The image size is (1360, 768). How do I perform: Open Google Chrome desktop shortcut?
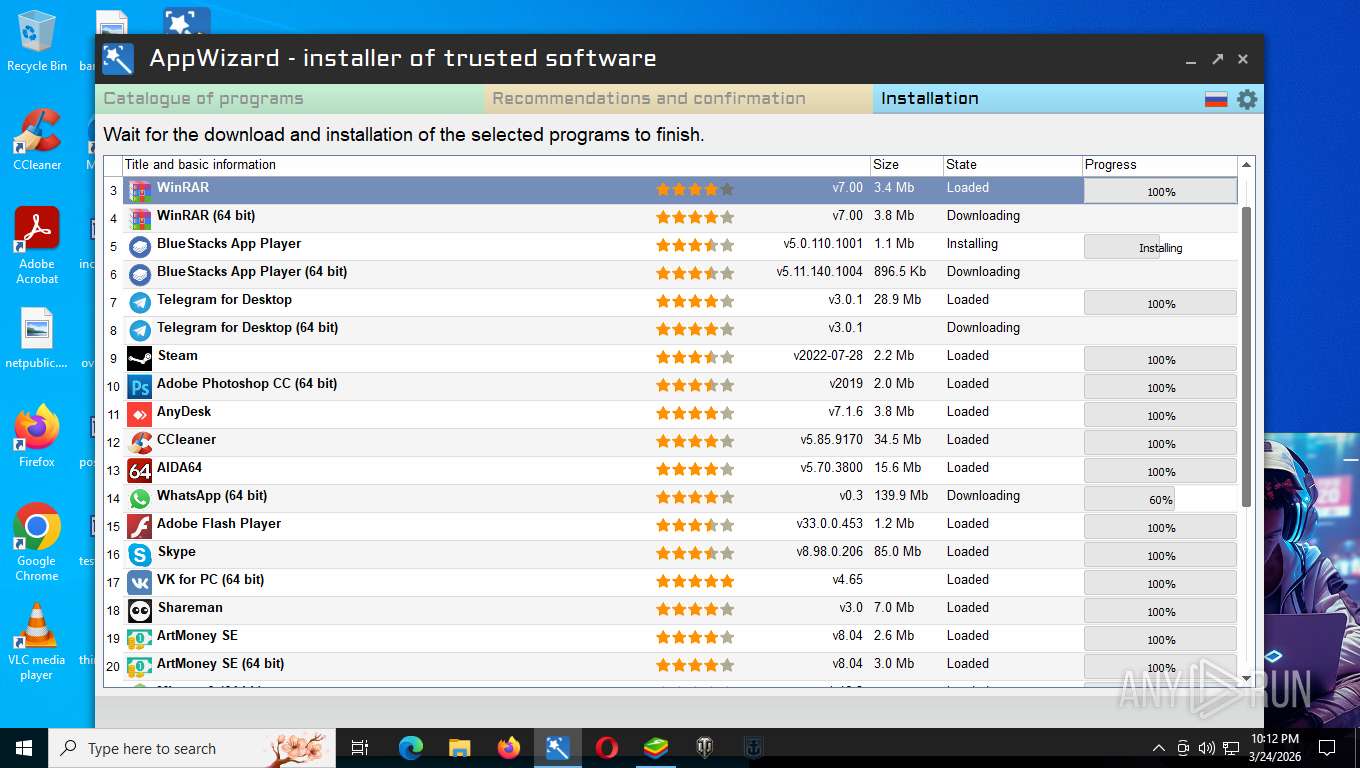click(x=37, y=541)
